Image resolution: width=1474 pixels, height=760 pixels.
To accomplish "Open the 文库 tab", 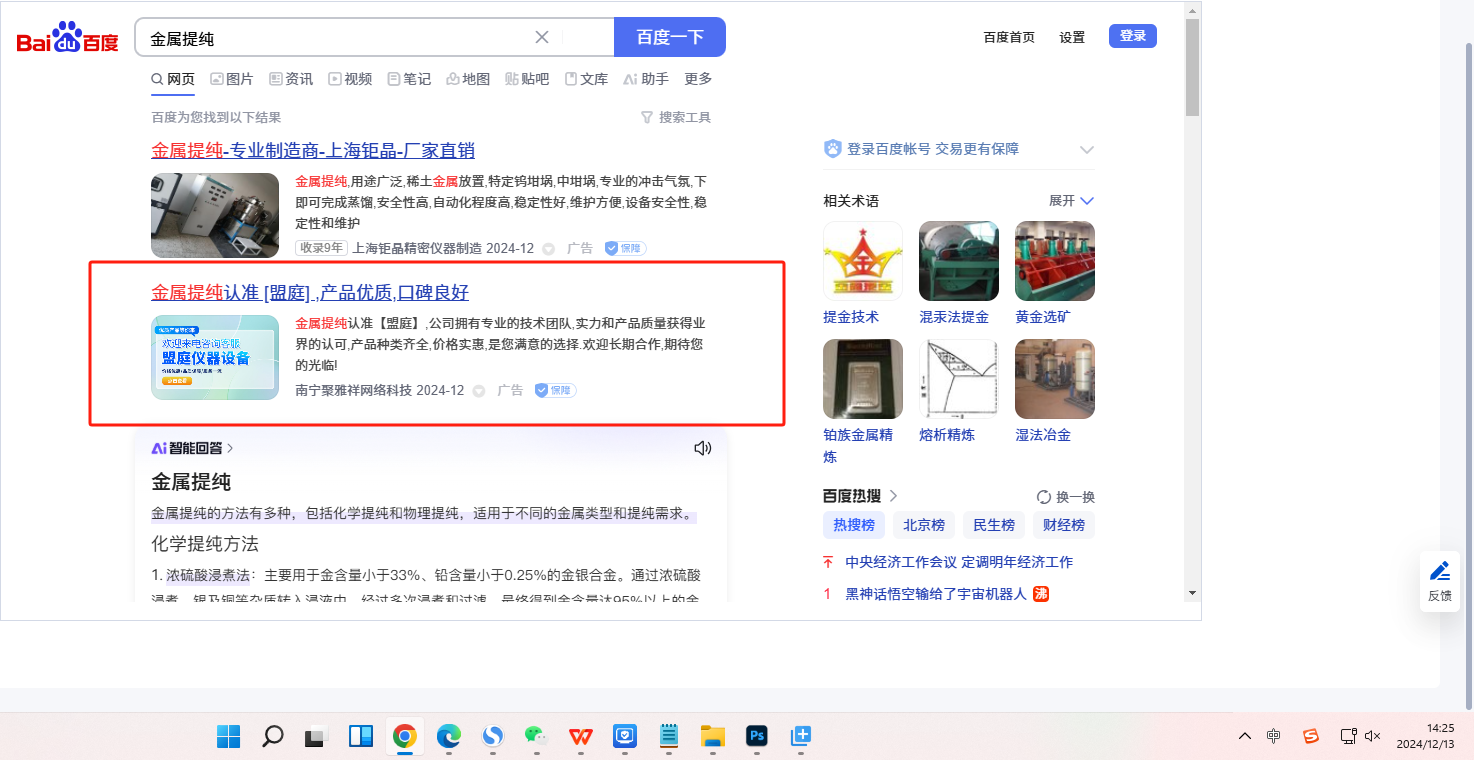I will 586,79.
